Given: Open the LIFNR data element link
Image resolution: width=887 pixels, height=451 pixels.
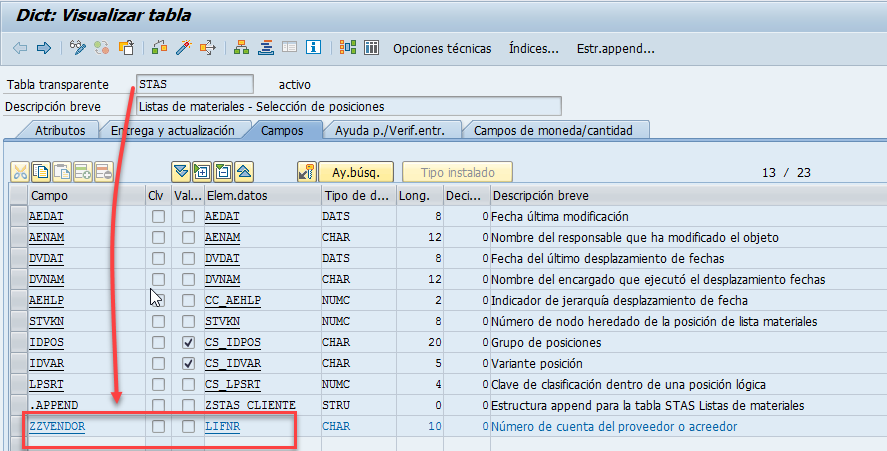Looking at the screenshot, I should point(222,426).
